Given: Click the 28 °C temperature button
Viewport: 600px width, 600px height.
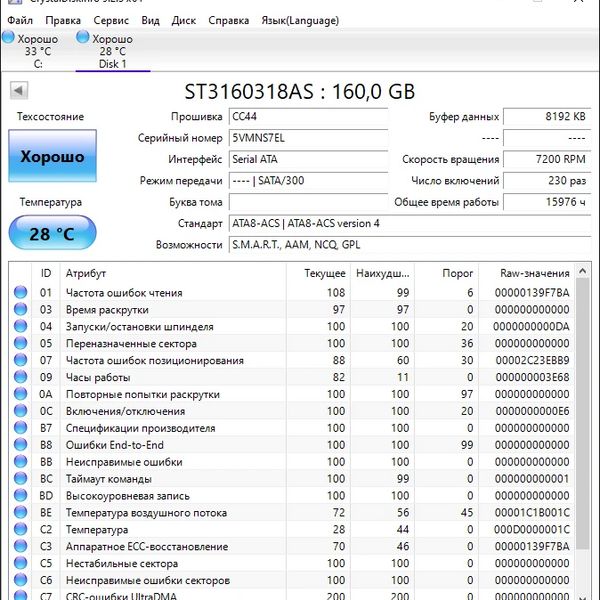Looking at the screenshot, I should [52, 233].
